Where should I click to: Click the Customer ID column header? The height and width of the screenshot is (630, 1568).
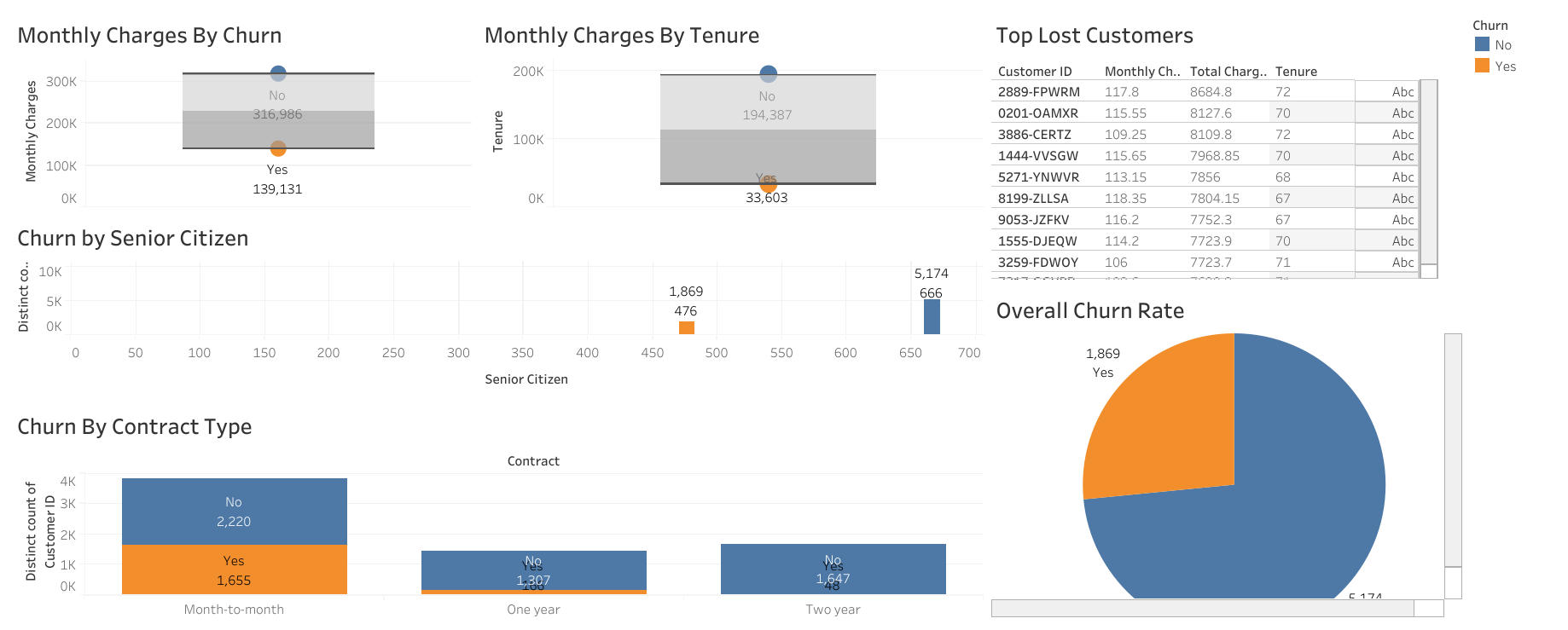click(x=1035, y=72)
